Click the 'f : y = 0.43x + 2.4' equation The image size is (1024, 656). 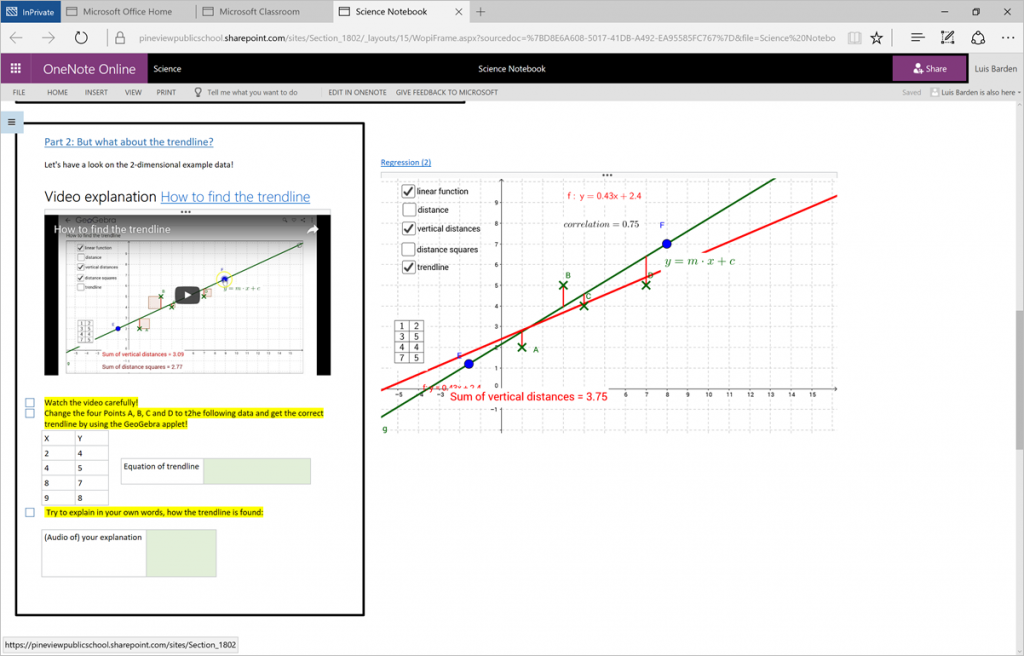pyautogui.click(x=604, y=195)
